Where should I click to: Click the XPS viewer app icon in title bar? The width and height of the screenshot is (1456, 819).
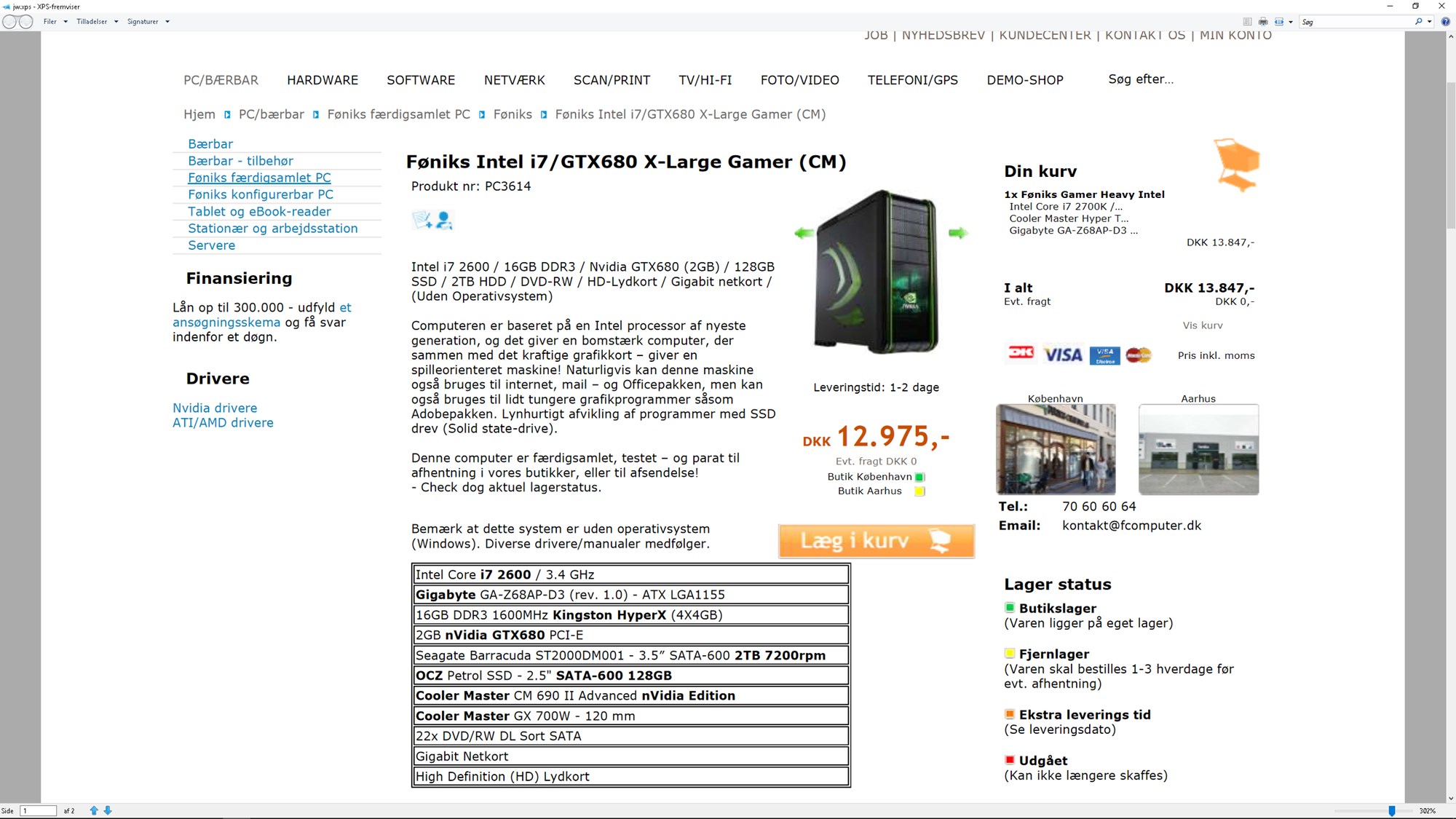(x=7, y=7)
